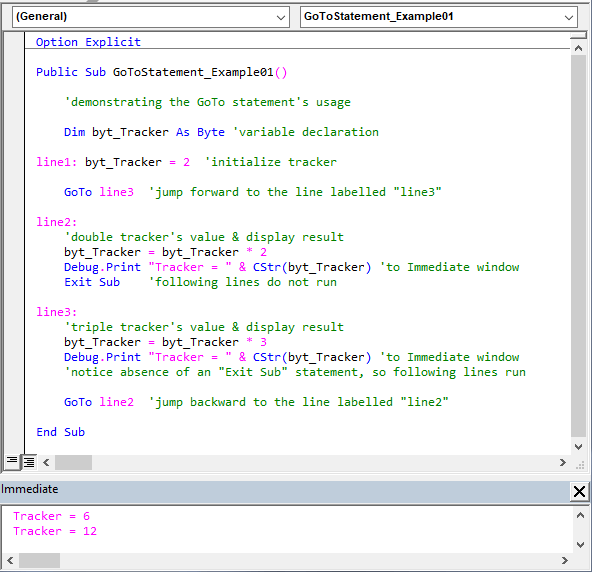The height and width of the screenshot is (572, 592).
Task: Click Immediate window horizontal scrollbar thumb
Action: click(39, 560)
